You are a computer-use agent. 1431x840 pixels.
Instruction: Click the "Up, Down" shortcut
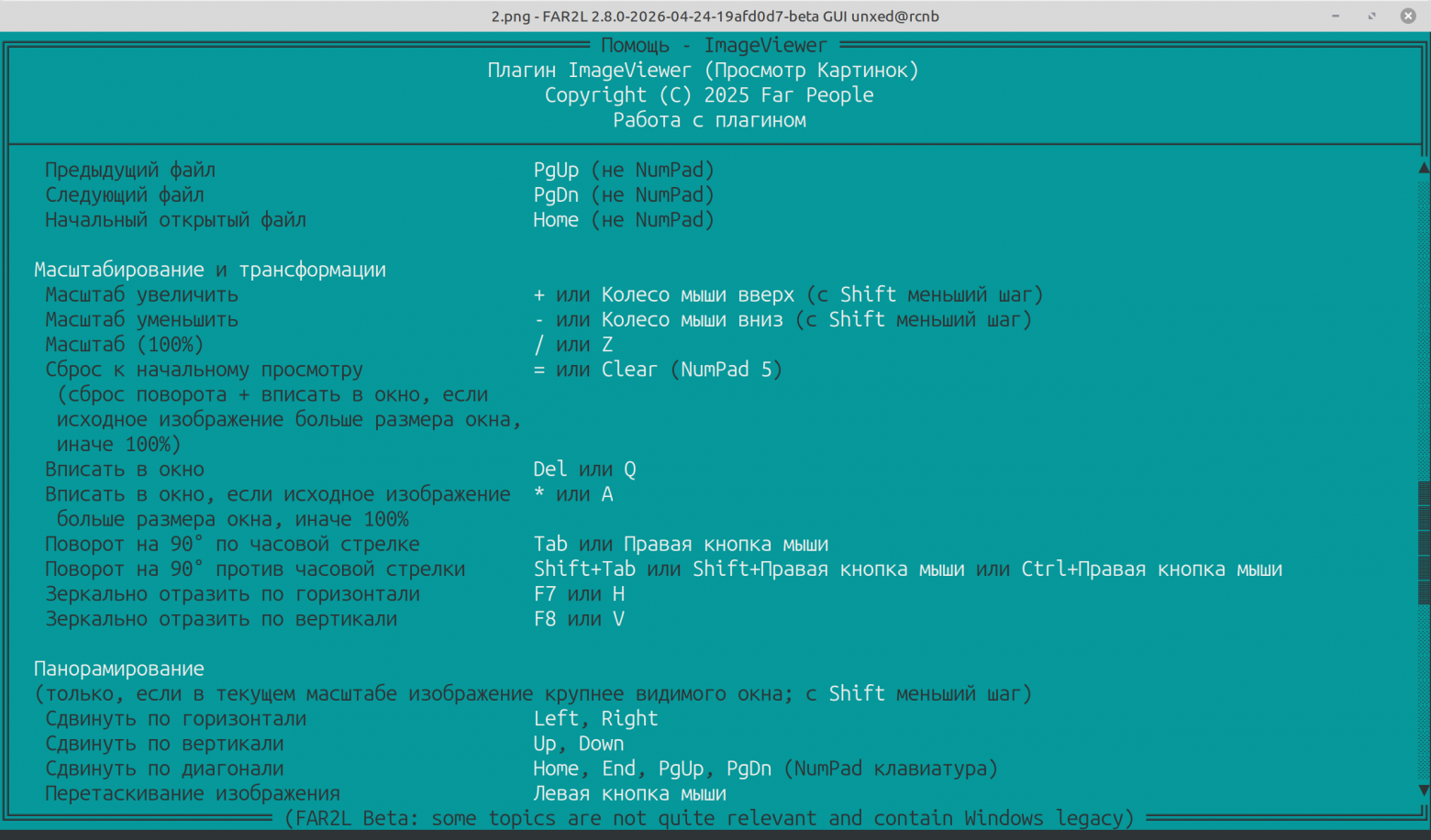click(579, 744)
